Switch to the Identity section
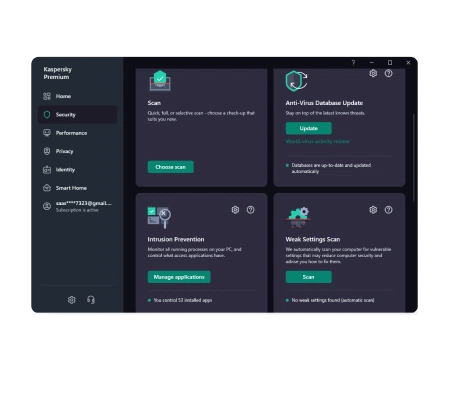464x407 pixels. tap(77, 170)
